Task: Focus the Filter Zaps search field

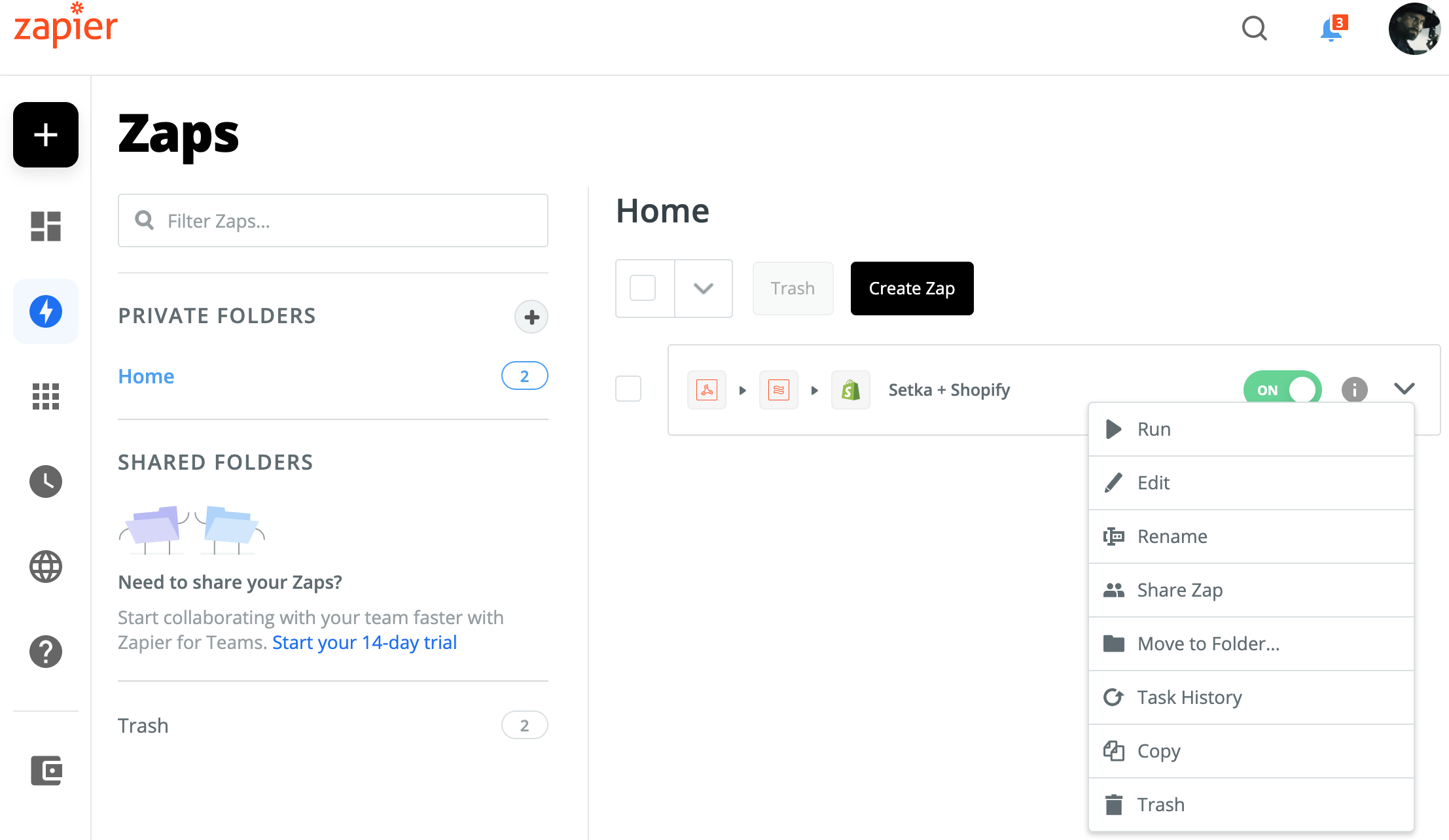Action: 347,221
